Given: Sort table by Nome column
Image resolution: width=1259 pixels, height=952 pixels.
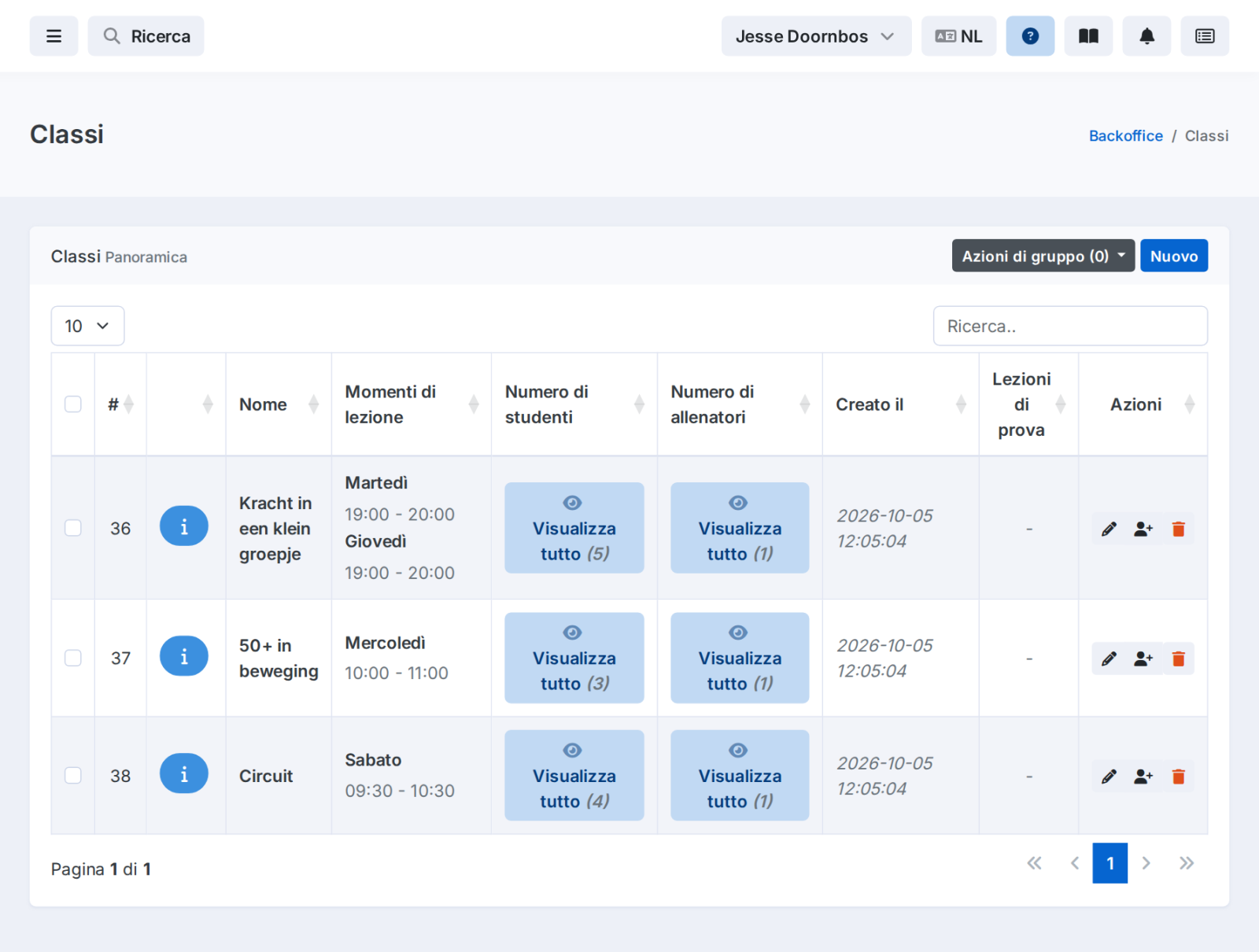Looking at the screenshot, I should pyautogui.click(x=279, y=404).
